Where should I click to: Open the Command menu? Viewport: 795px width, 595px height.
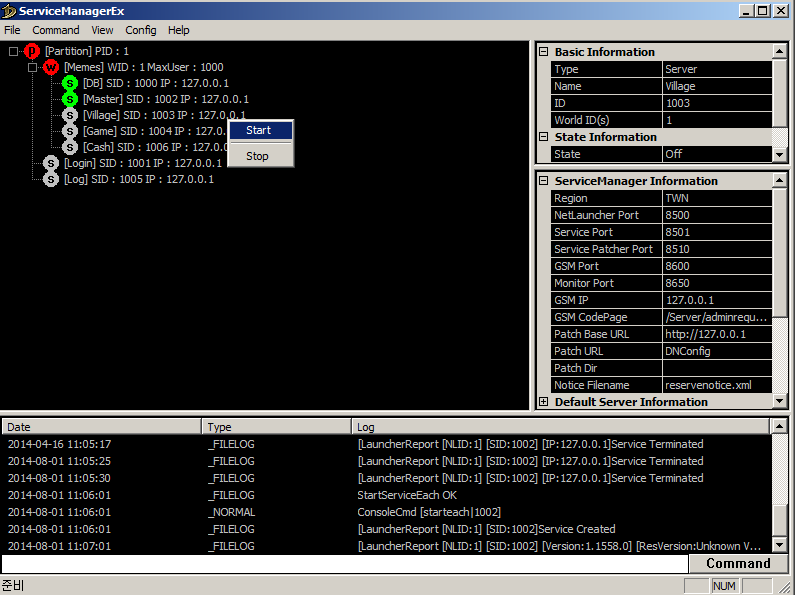click(x=56, y=30)
